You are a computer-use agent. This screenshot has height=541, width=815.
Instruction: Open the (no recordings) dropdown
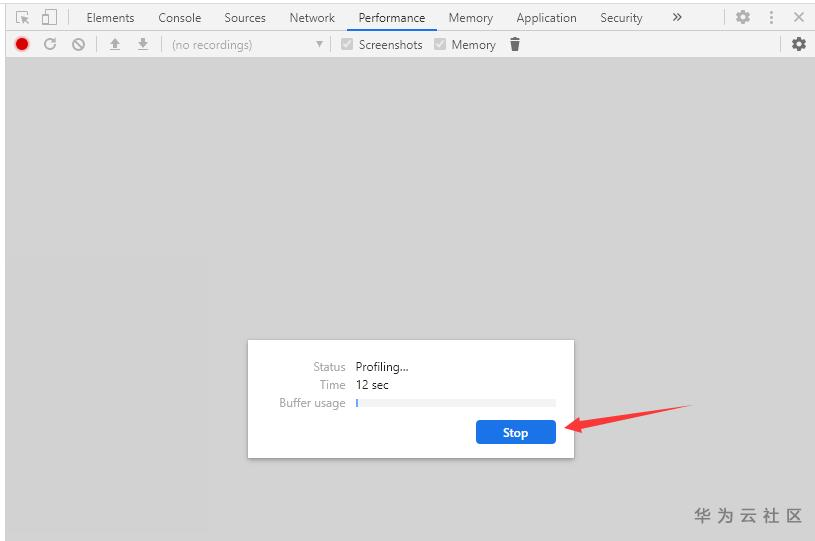247,45
